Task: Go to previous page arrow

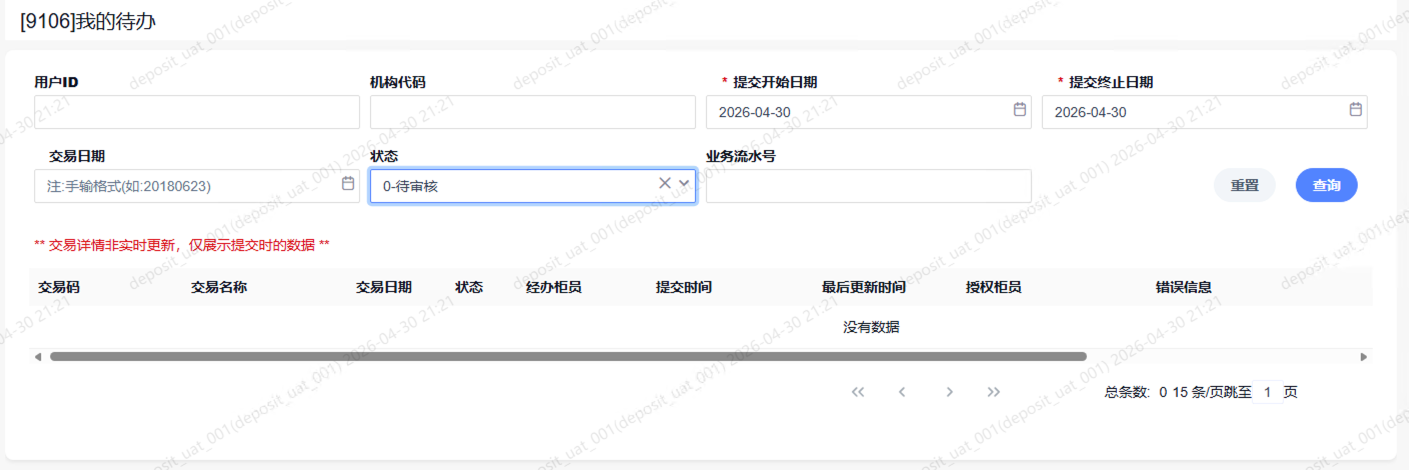Action: tap(902, 392)
